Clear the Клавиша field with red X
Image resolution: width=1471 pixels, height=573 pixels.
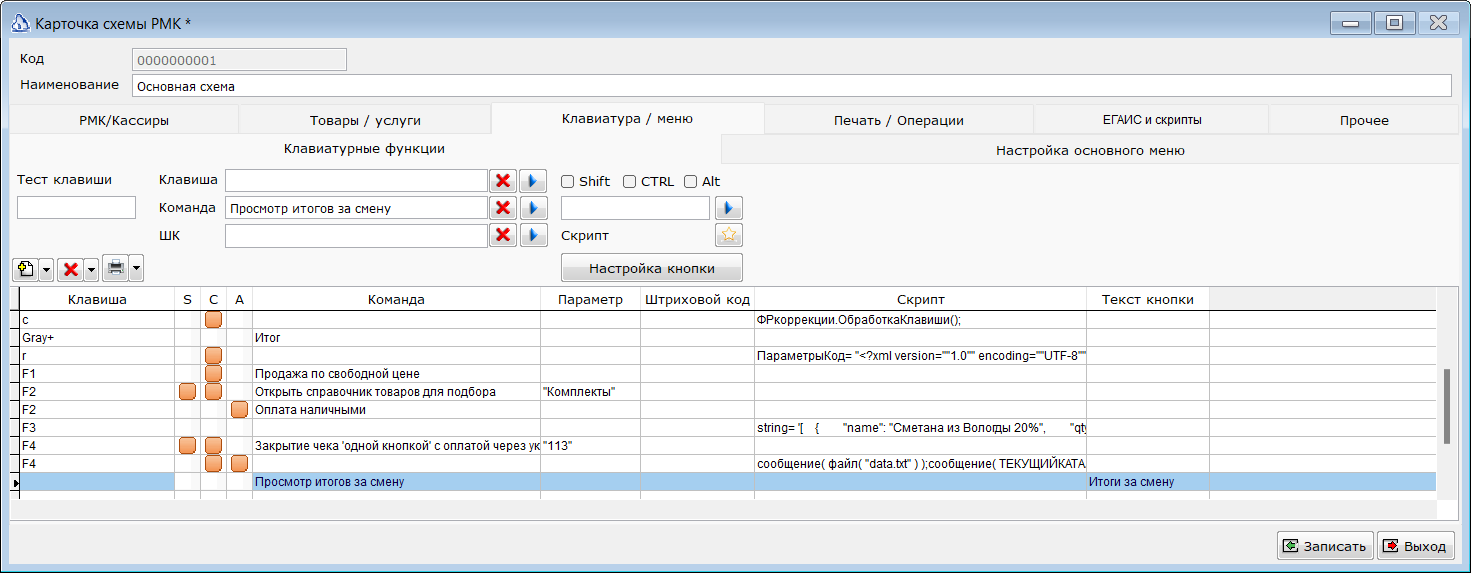(503, 181)
